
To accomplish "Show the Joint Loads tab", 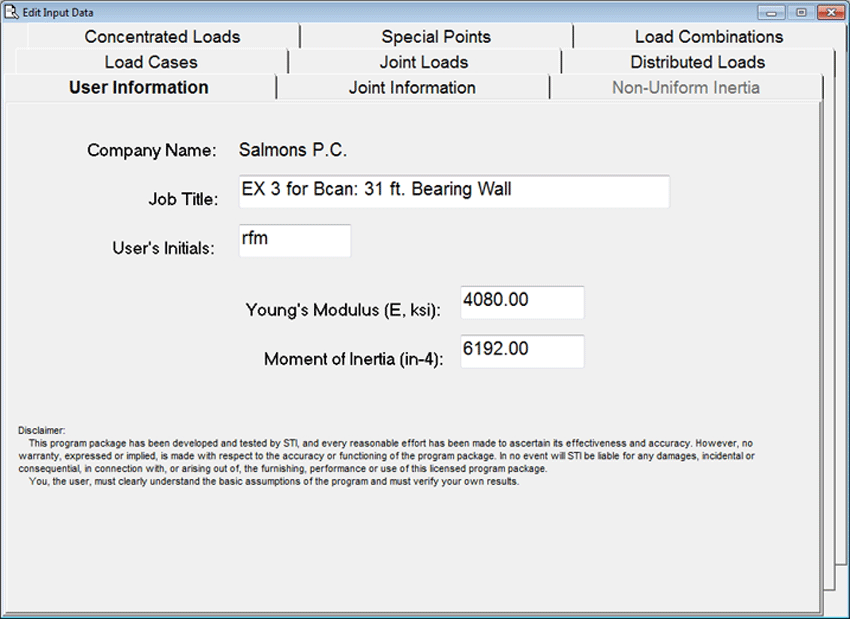I will [424, 62].
